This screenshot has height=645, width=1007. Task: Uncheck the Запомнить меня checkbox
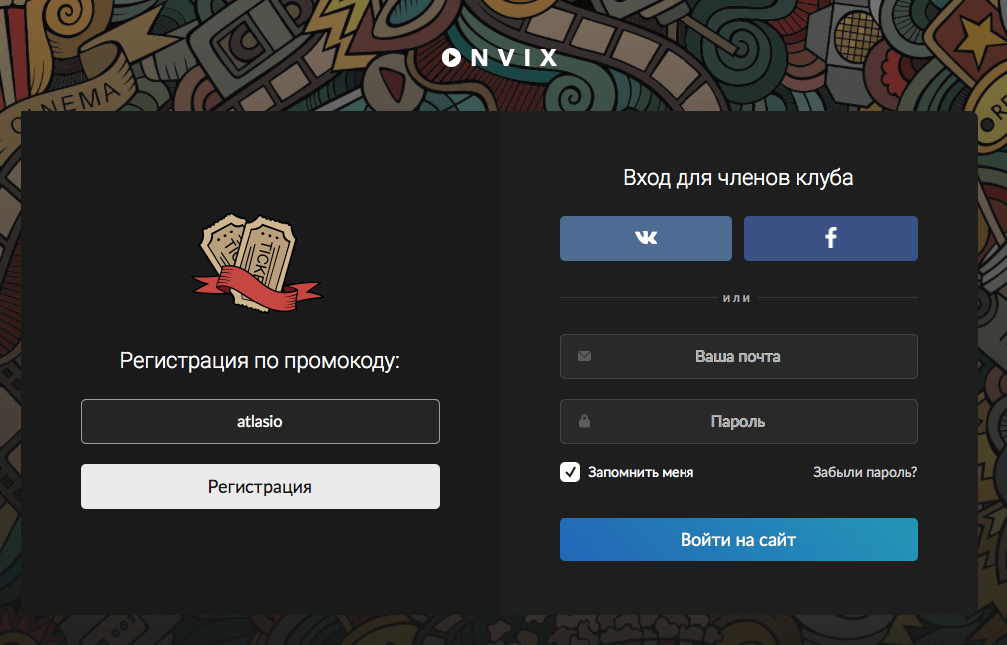coord(570,472)
